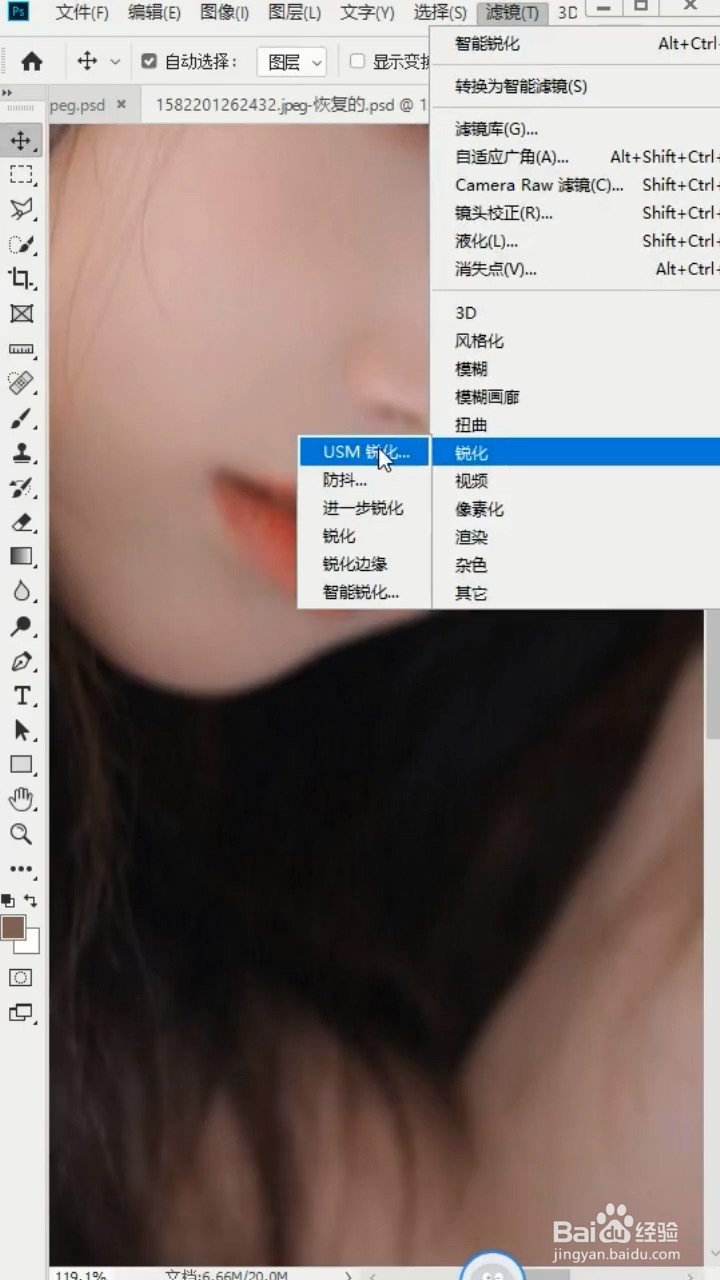Pick the foreground color swatch
This screenshot has height=1280, width=720.
point(13,927)
